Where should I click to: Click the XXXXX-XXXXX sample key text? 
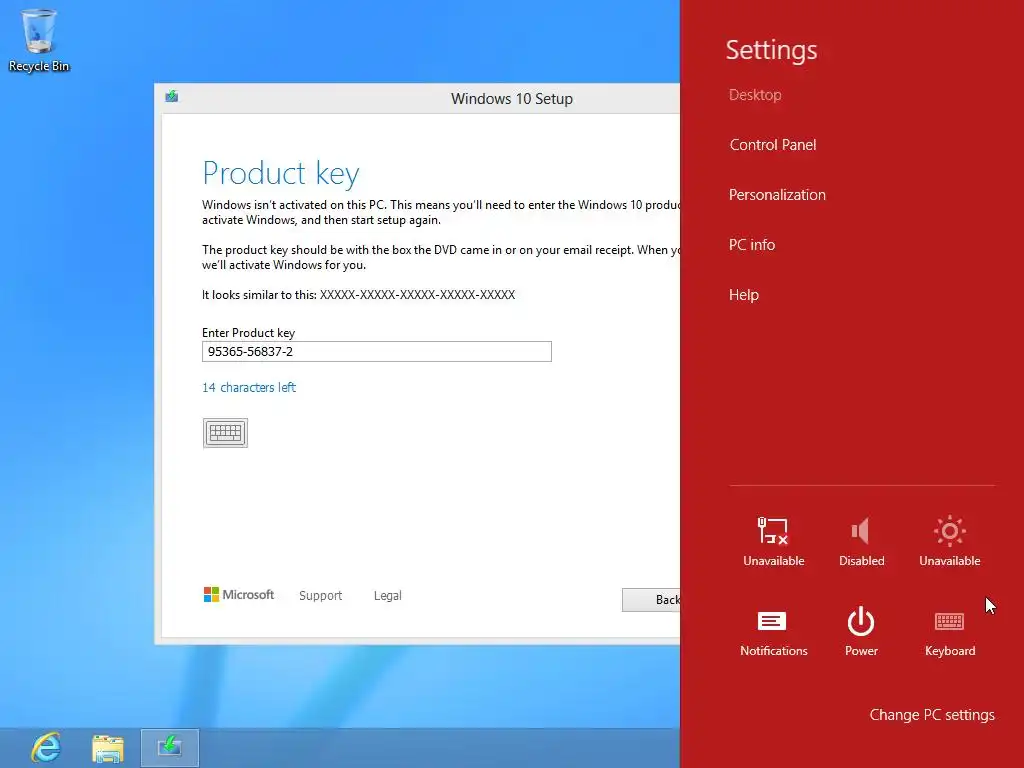point(417,295)
